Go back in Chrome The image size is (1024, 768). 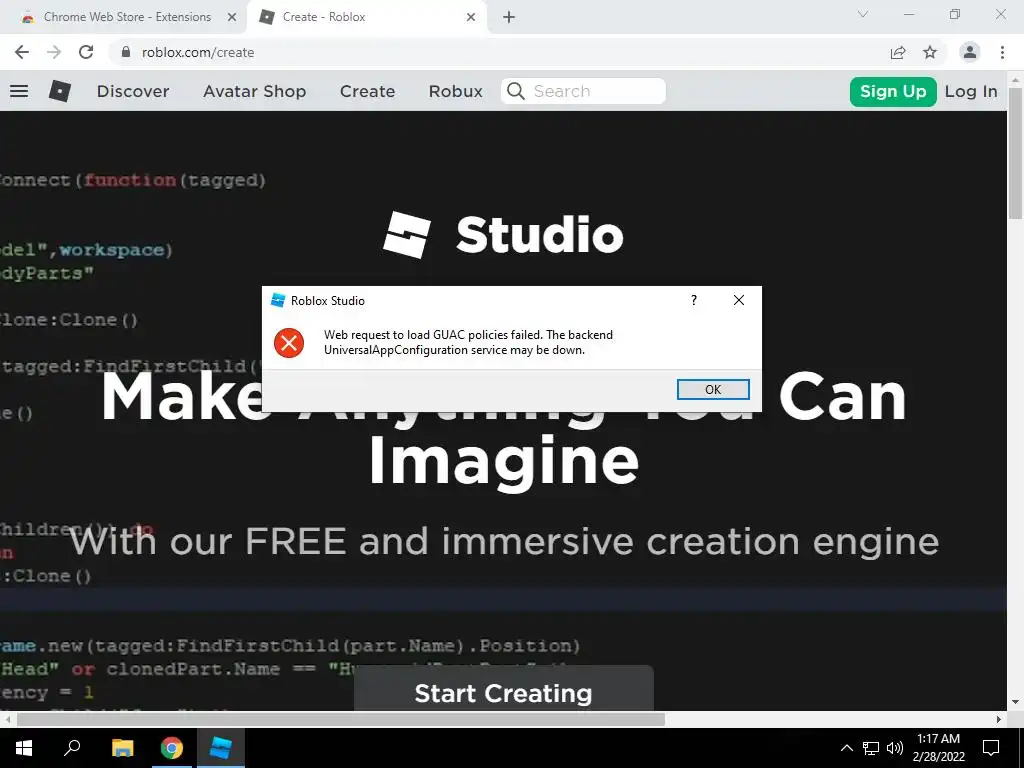click(22, 52)
